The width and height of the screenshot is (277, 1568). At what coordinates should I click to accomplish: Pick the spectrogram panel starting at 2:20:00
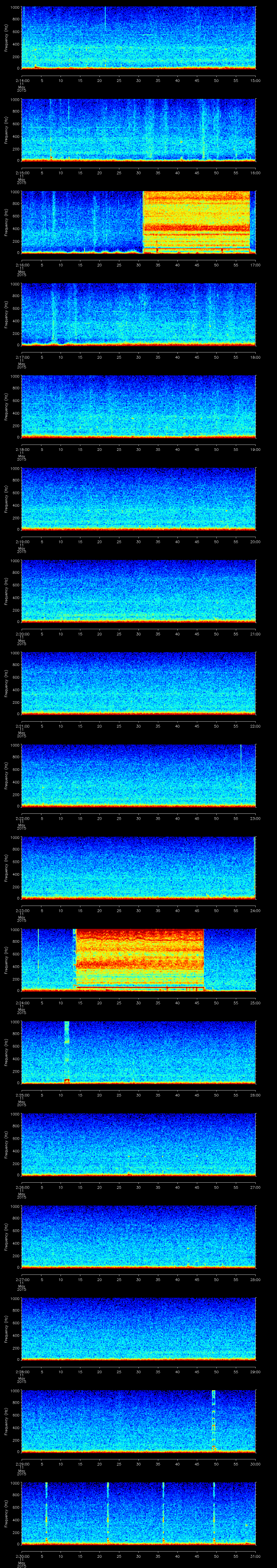pyautogui.click(x=139, y=590)
